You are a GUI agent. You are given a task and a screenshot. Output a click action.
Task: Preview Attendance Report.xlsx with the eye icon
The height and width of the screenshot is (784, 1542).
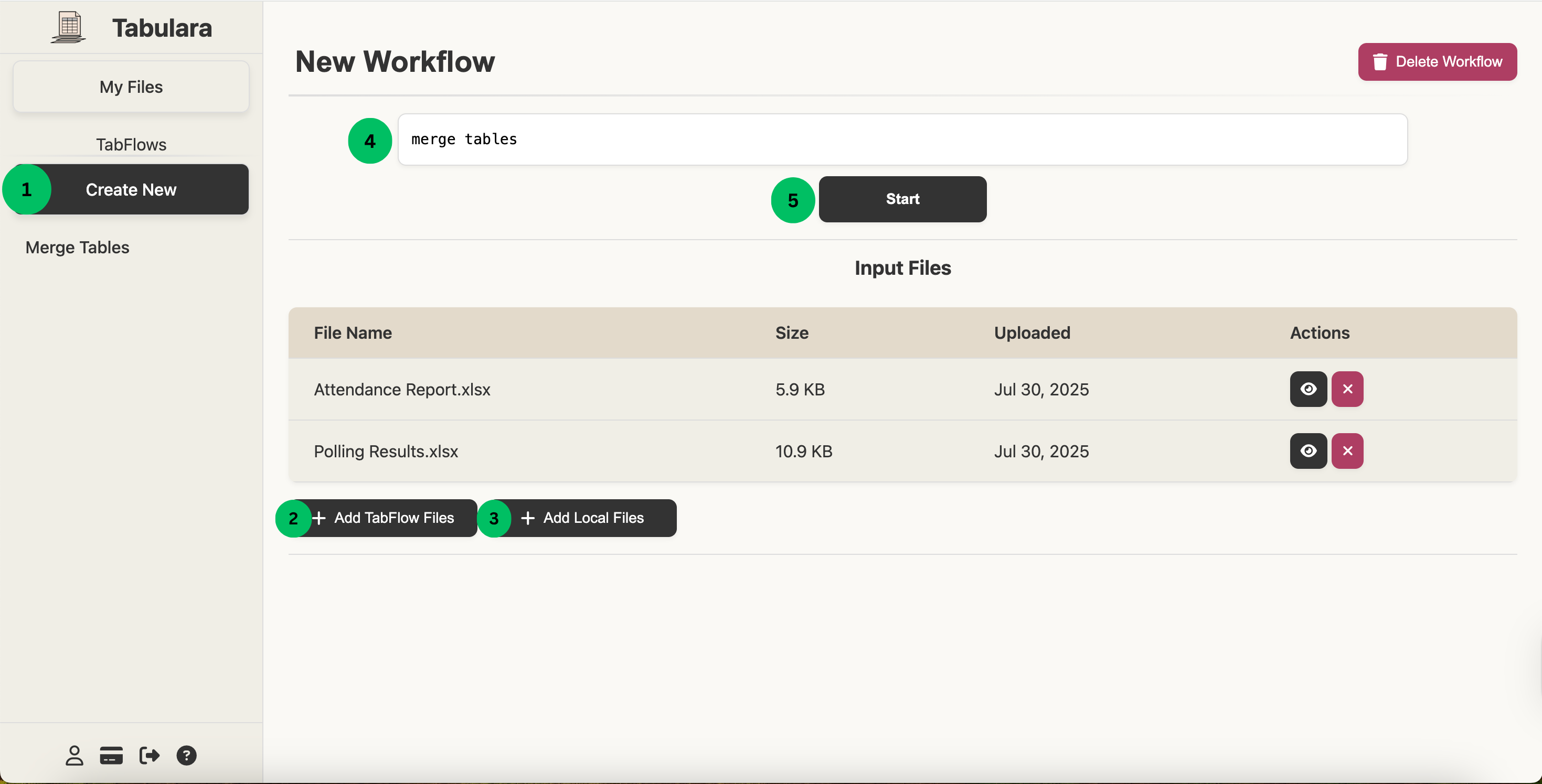pyautogui.click(x=1308, y=389)
